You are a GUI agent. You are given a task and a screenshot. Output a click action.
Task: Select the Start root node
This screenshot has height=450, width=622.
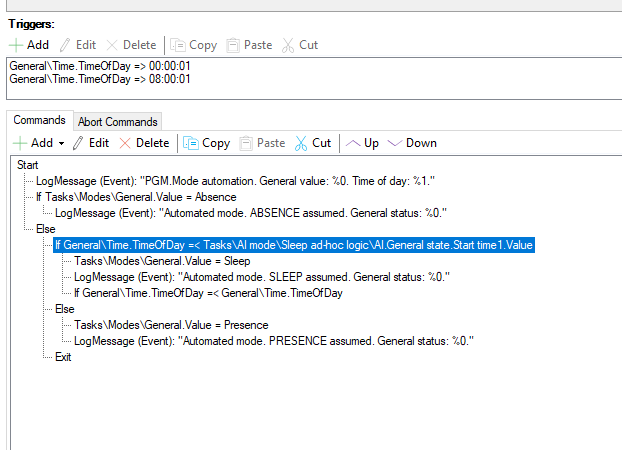pos(28,165)
